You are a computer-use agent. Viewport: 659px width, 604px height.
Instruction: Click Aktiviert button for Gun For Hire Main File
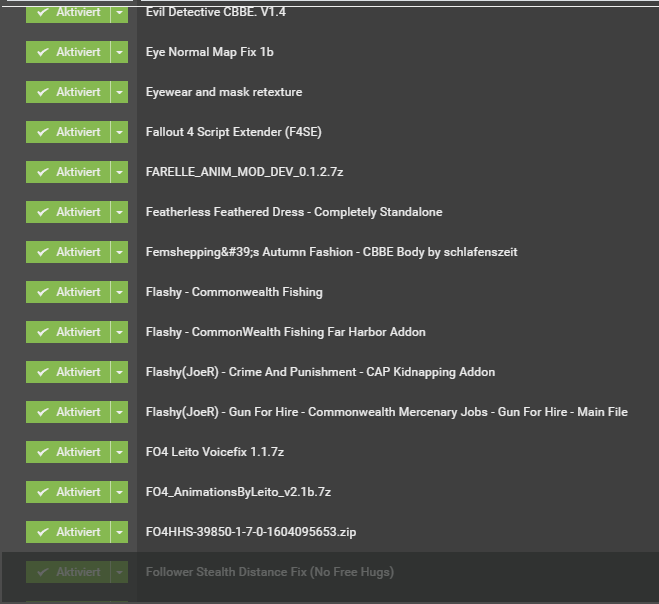click(68, 412)
